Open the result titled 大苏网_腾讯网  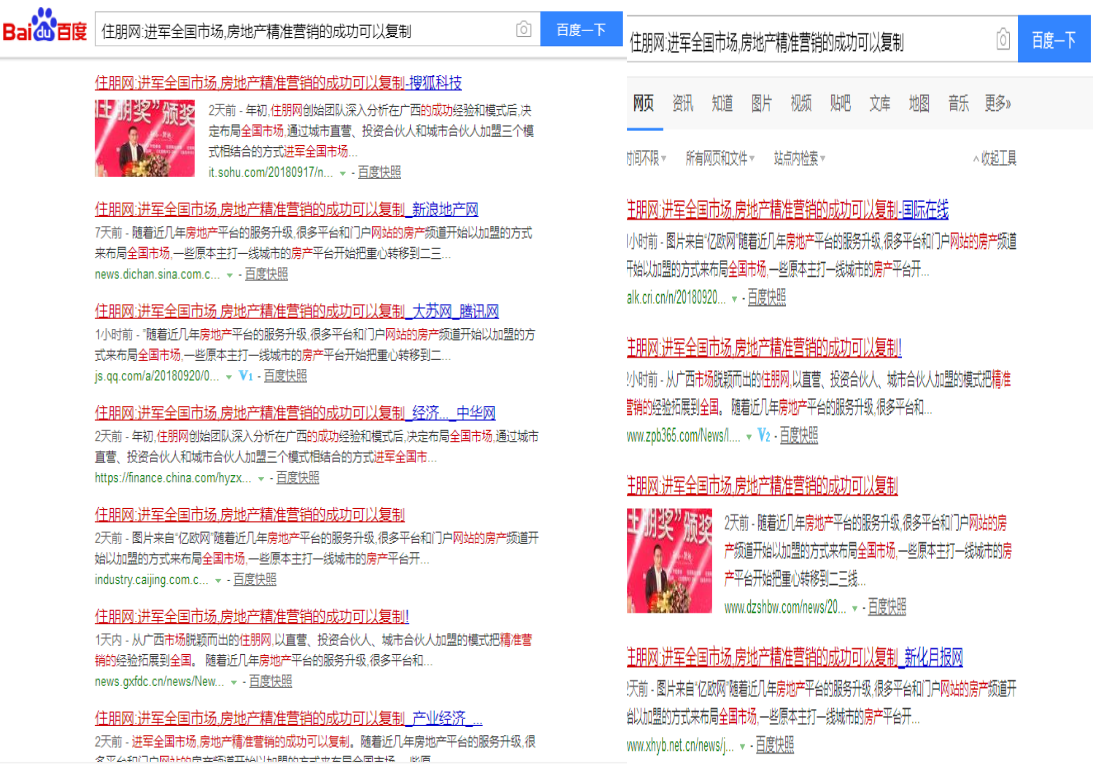click(297, 311)
